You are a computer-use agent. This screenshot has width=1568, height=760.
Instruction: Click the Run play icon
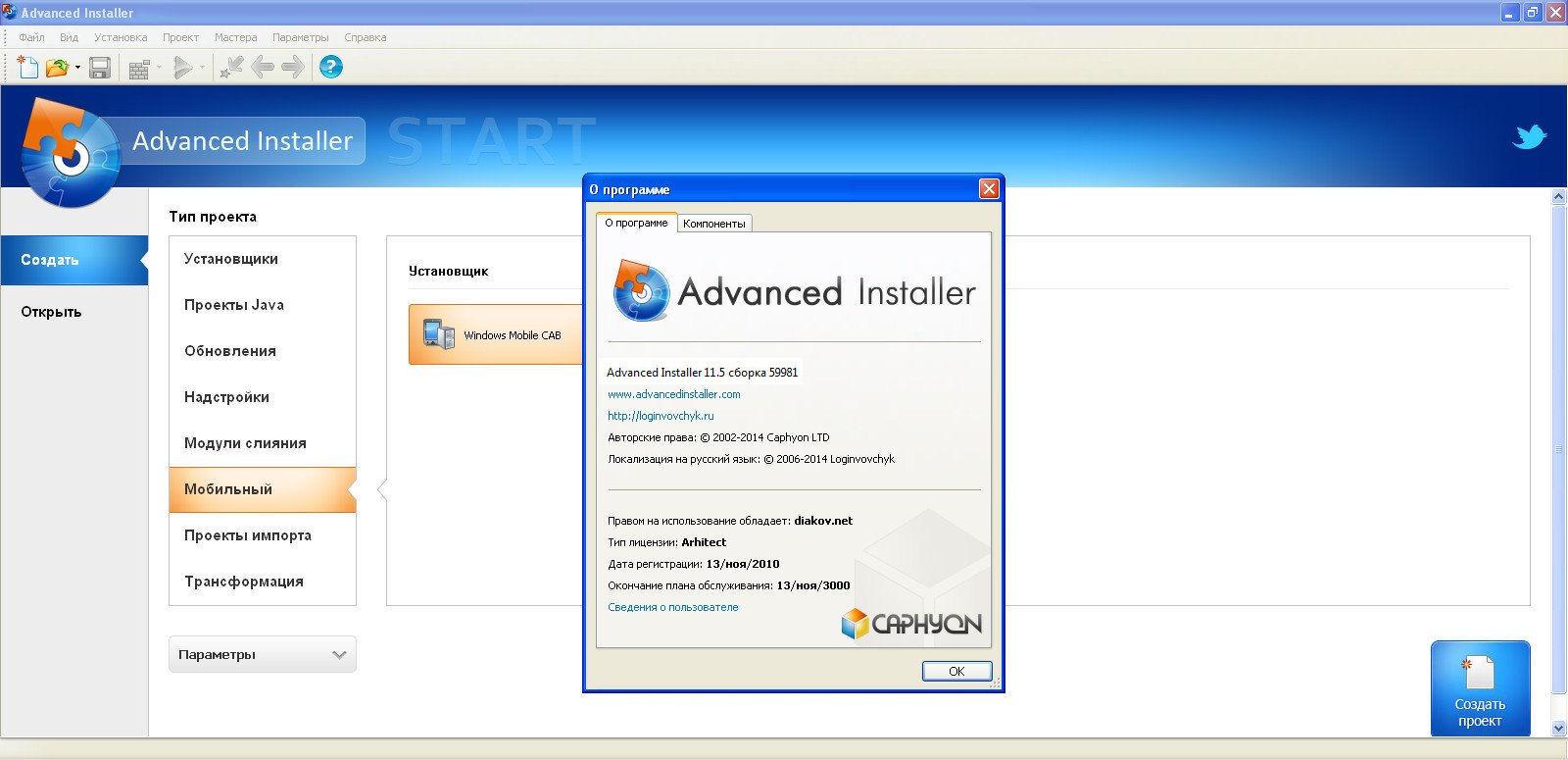(x=182, y=68)
